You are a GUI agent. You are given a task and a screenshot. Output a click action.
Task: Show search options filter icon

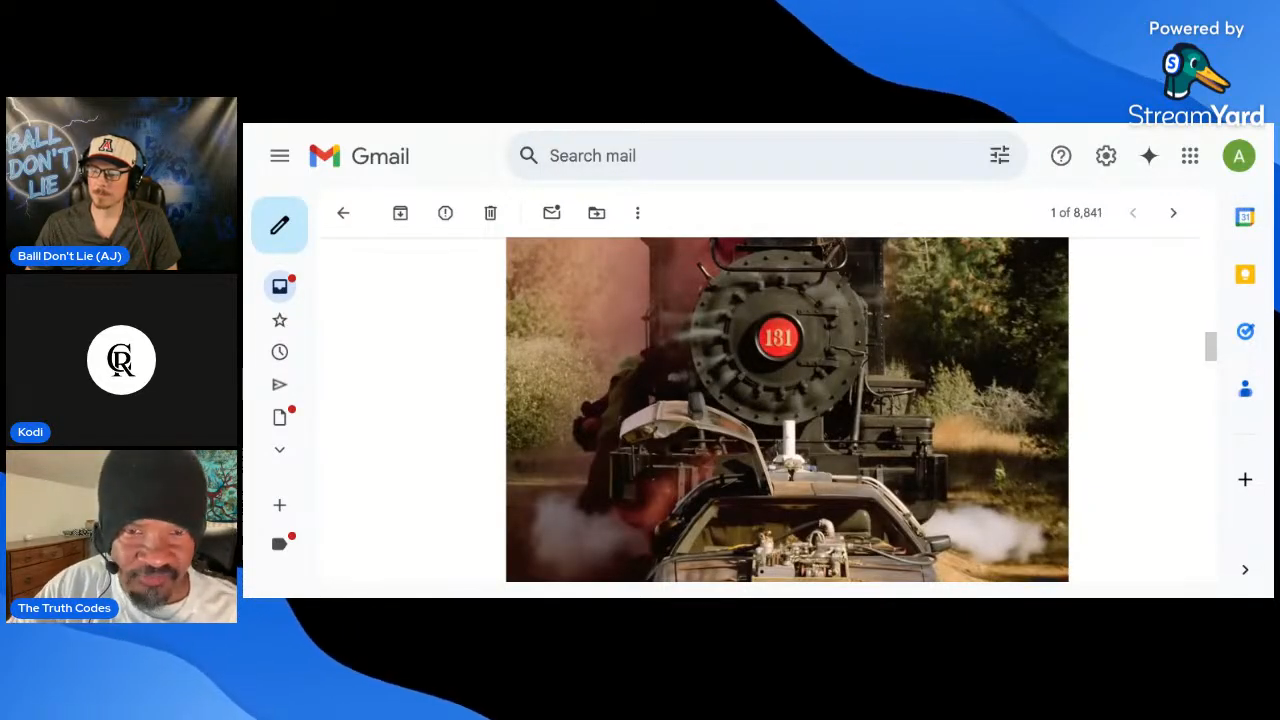pos(999,155)
